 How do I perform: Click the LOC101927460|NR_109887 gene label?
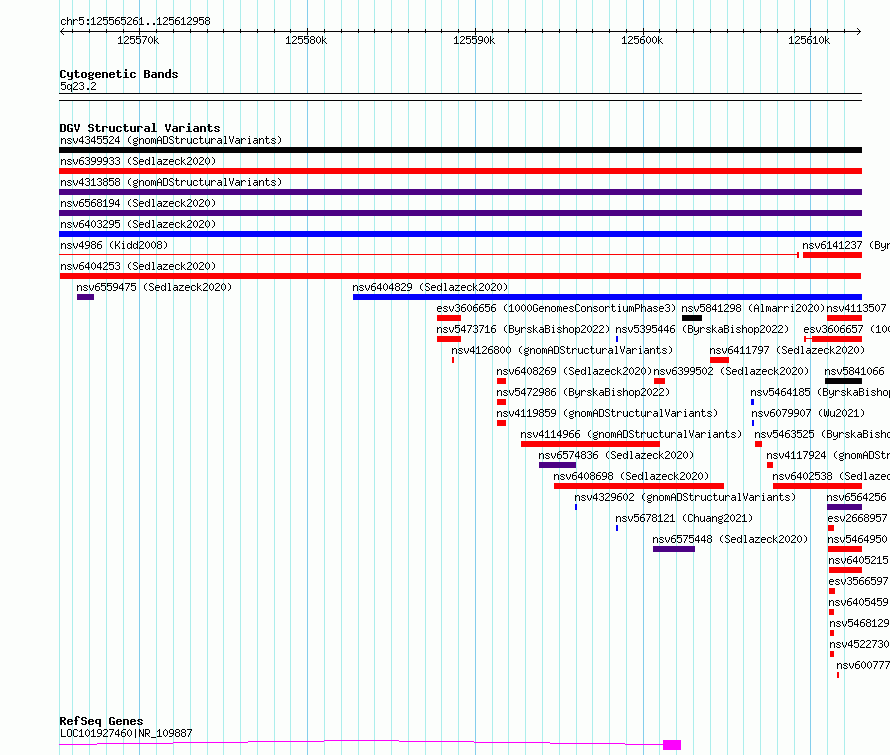pos(126,733)
